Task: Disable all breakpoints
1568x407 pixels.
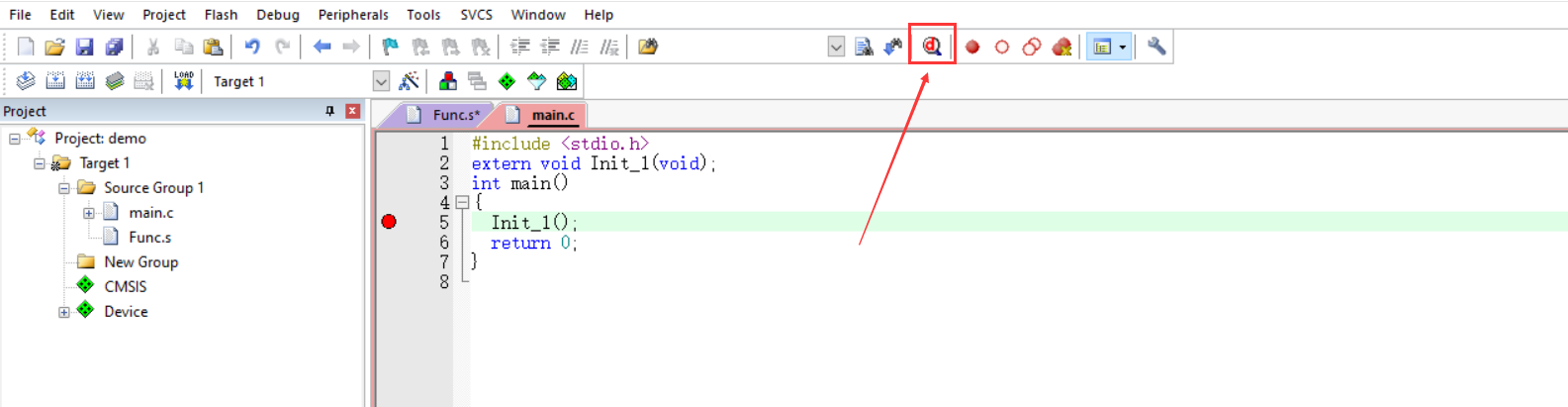Action: [x=1032, y=47]
